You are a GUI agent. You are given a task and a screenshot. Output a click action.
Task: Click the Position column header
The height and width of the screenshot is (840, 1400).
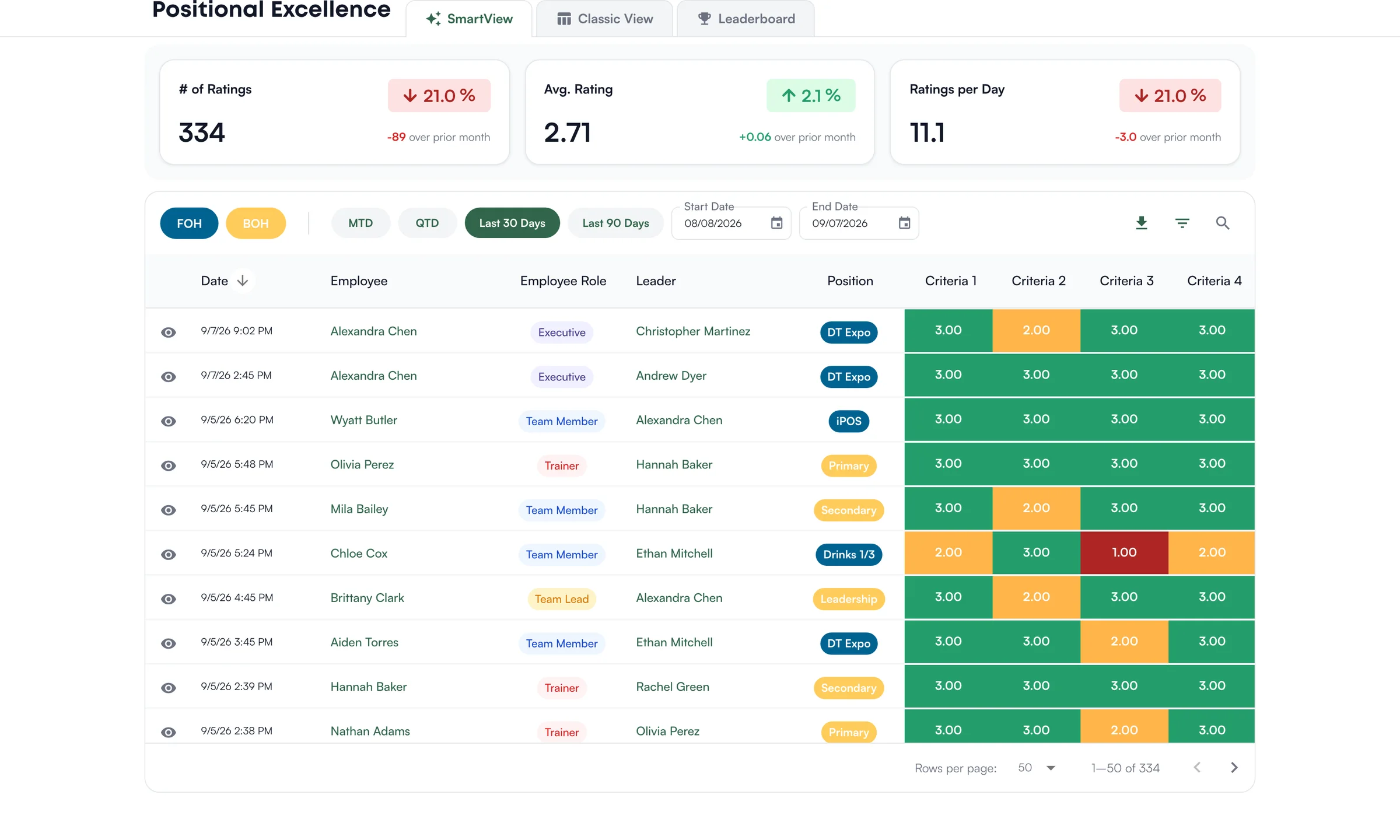[850, 281]
